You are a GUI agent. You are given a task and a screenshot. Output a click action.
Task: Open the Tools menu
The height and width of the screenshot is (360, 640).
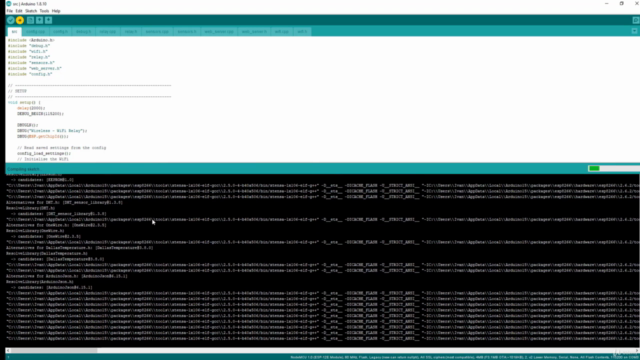coord(44,11)
